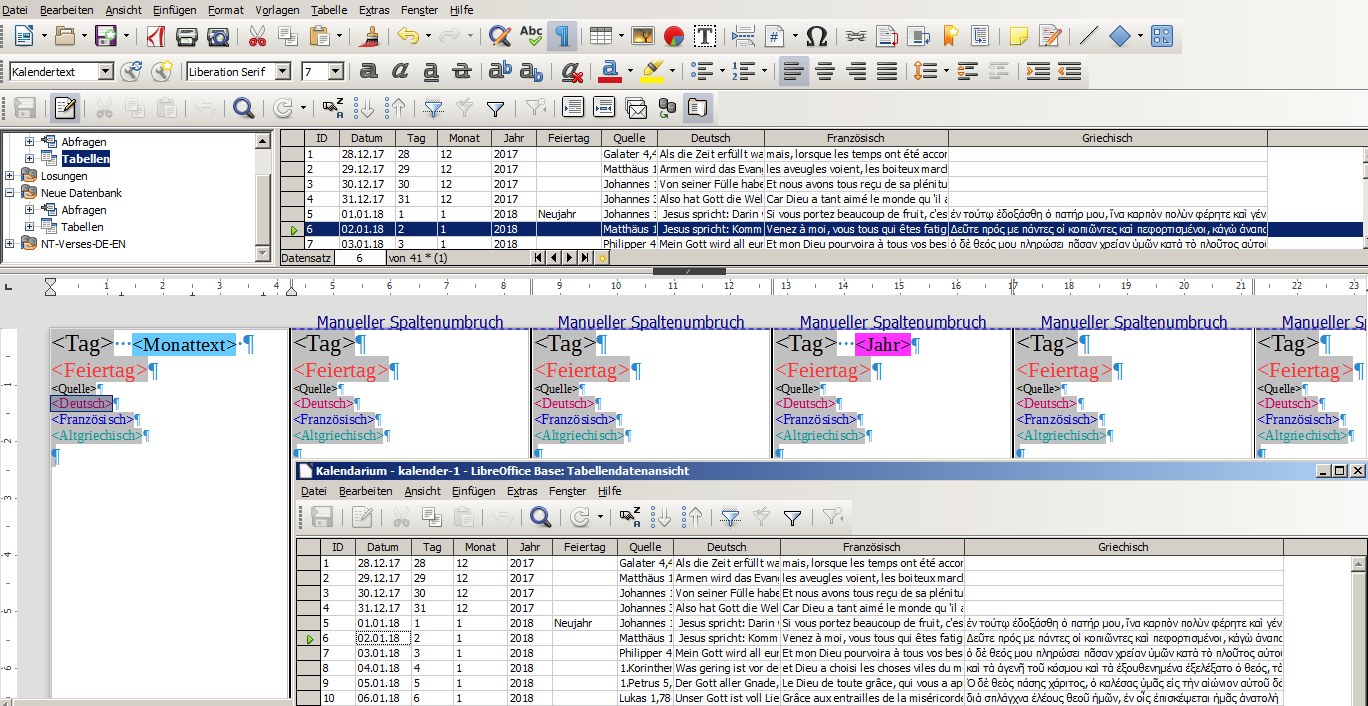Insert an image using the picture icon
The image size is (1368, 706).
(x=642, y=37)
